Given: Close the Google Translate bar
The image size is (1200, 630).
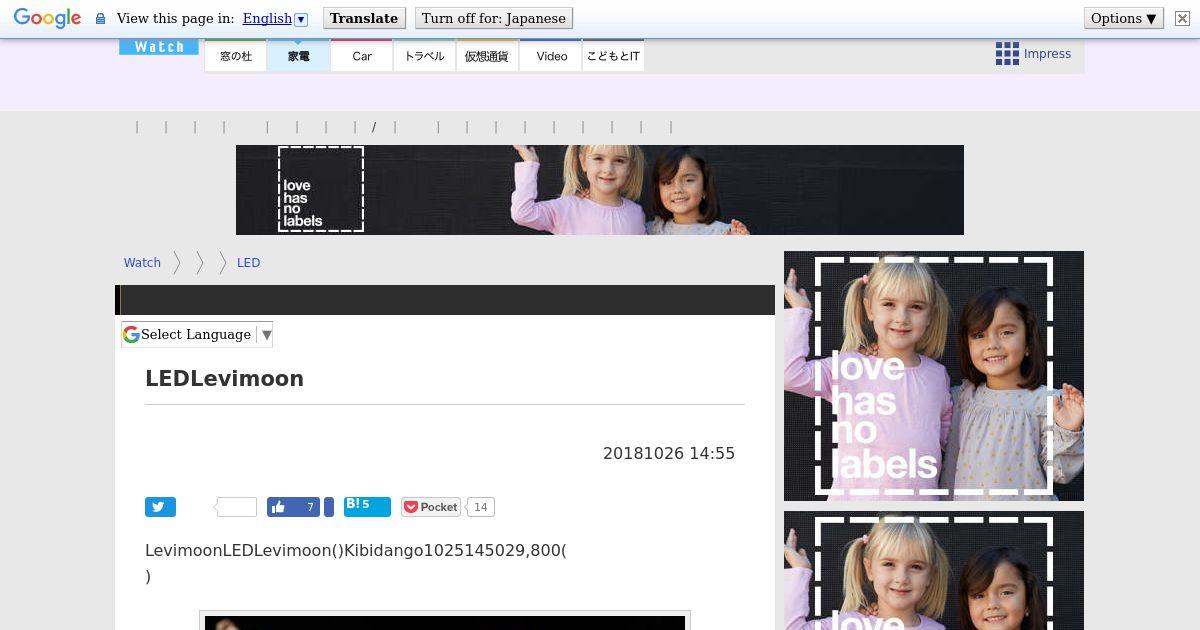Looking at the screenshot, I should click(x=1182, y=18).
